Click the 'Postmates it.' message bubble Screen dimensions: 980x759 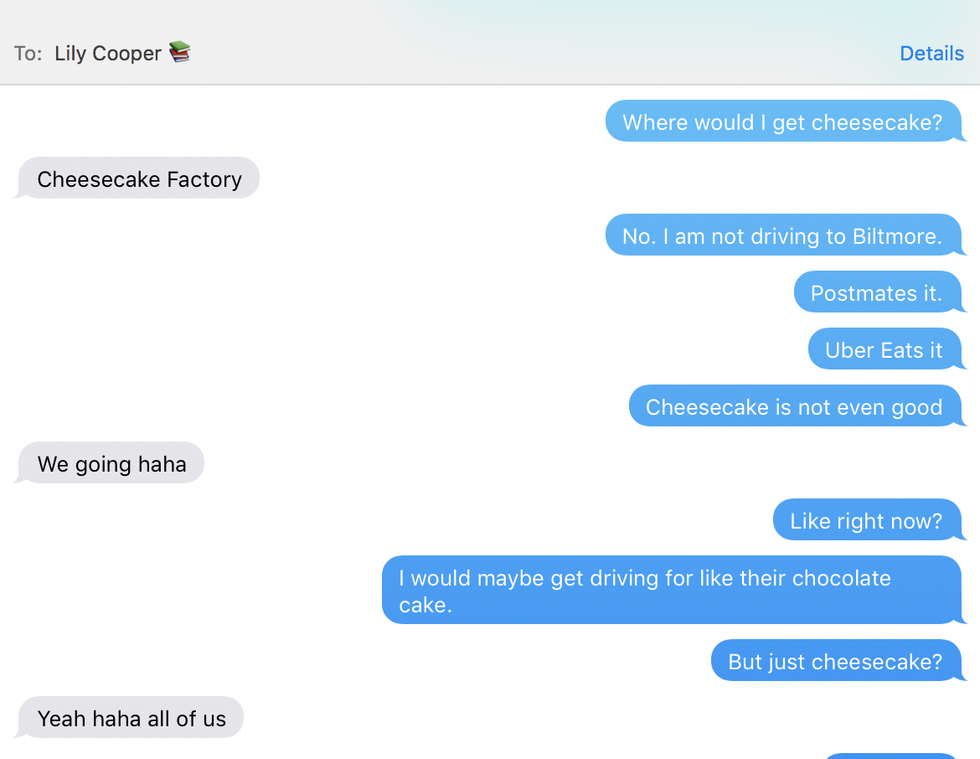(x=877, y=292)
